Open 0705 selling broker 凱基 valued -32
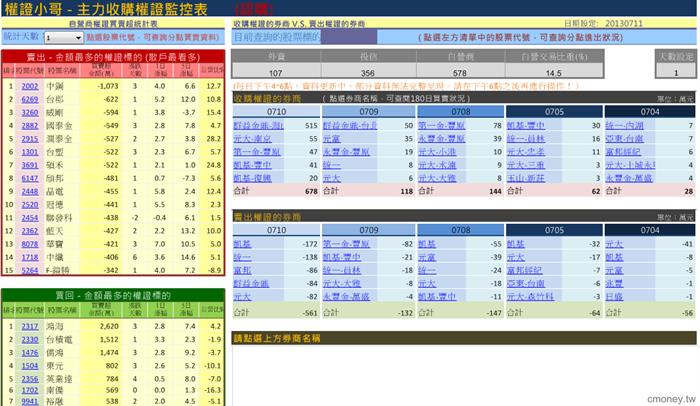 tap(516, 244)
